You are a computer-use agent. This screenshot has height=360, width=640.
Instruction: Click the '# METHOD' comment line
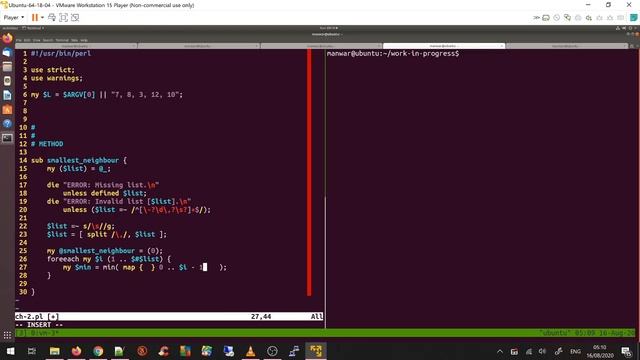click(x=47, y=144)
